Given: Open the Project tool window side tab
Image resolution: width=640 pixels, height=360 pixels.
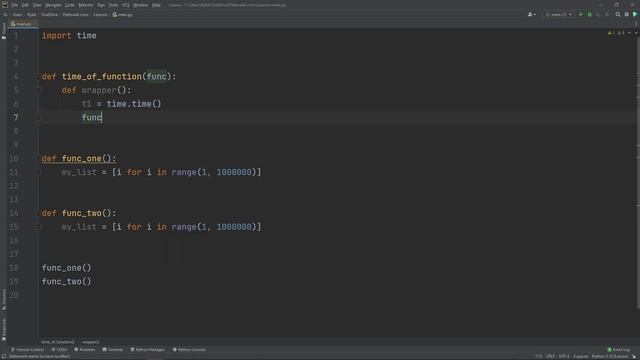Looking at the screenshot, I should (x=4, y=31).
